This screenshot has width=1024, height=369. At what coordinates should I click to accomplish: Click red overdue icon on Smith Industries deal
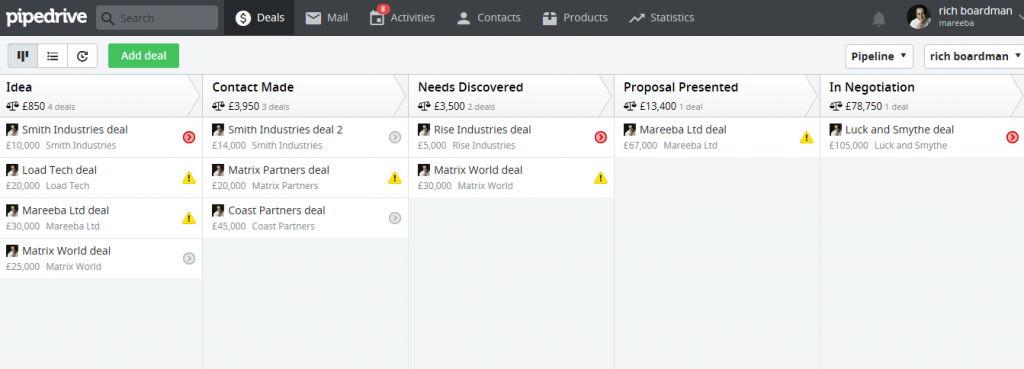[x=189, y=137]
